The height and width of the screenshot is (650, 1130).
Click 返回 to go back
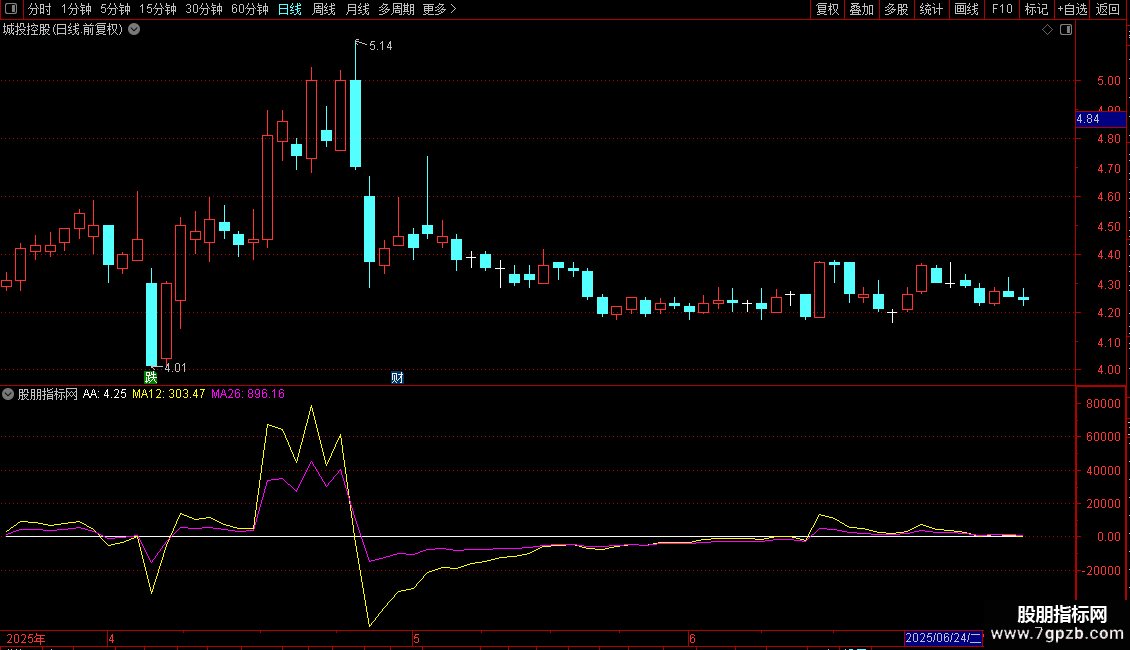coord(1108,9)
